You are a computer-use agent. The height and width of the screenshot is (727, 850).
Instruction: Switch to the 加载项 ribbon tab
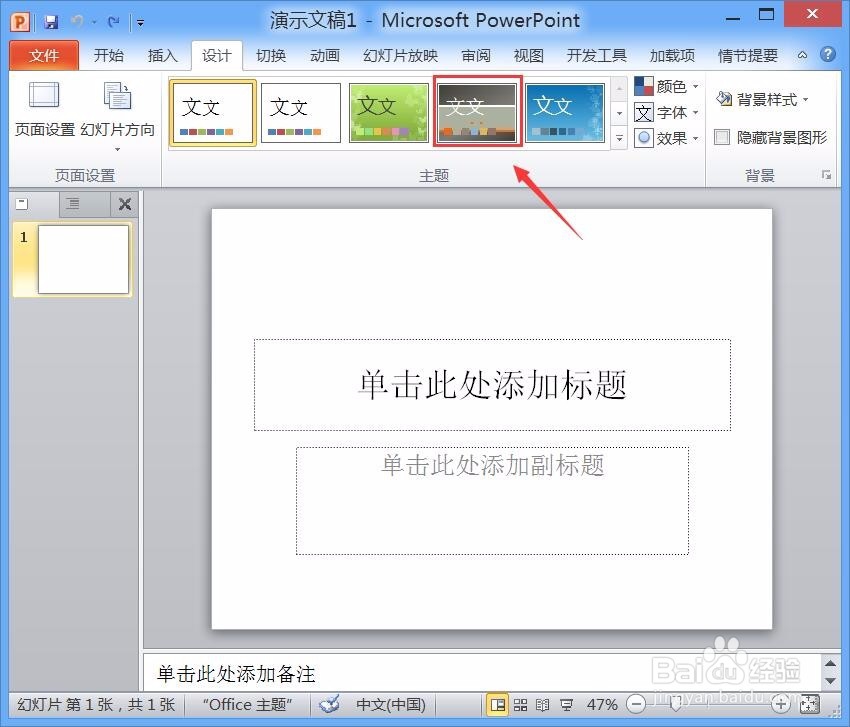pyautogui.click(x=672, y=55)
